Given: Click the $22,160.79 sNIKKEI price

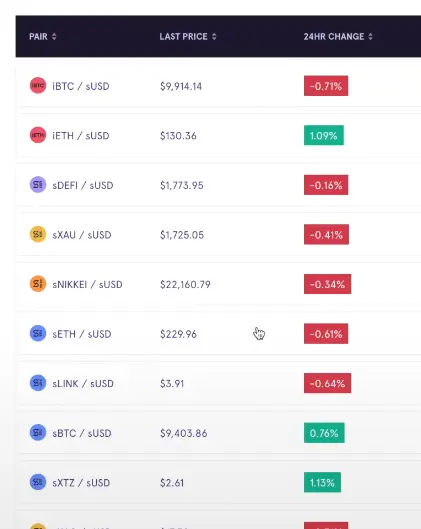Looking at the screenshot, I should (185, 284).
